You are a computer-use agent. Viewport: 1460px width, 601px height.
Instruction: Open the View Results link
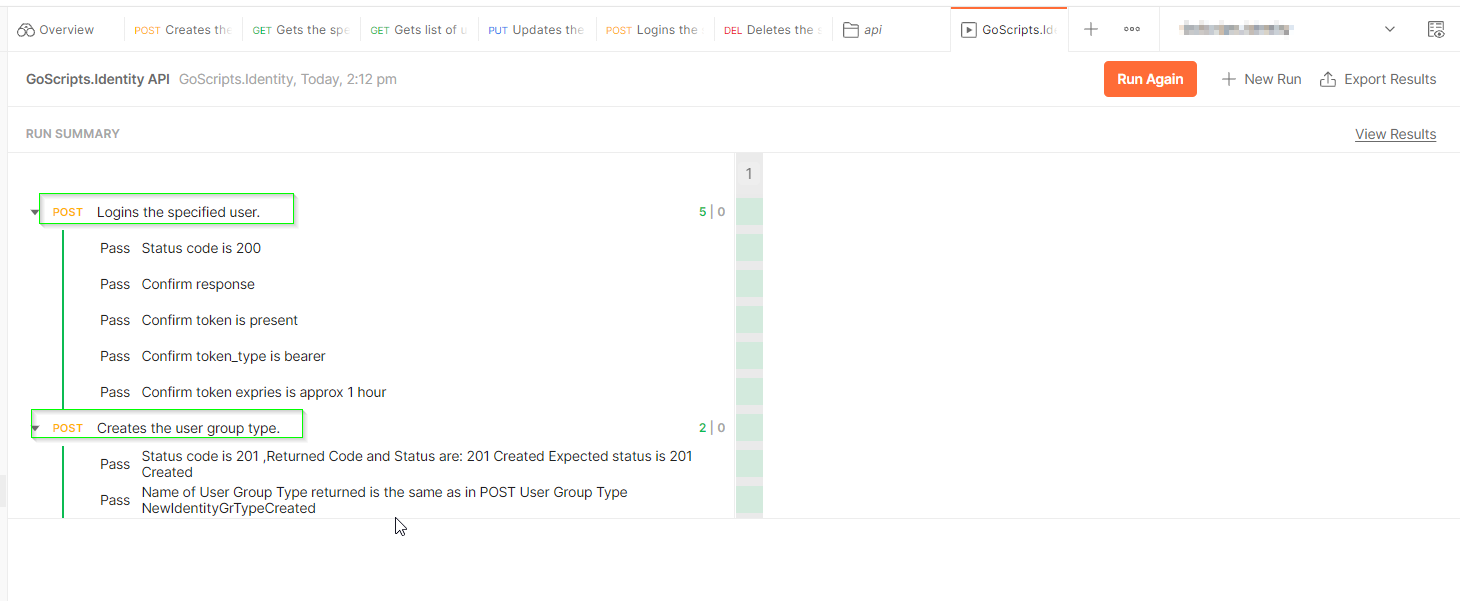point(1395,134)
